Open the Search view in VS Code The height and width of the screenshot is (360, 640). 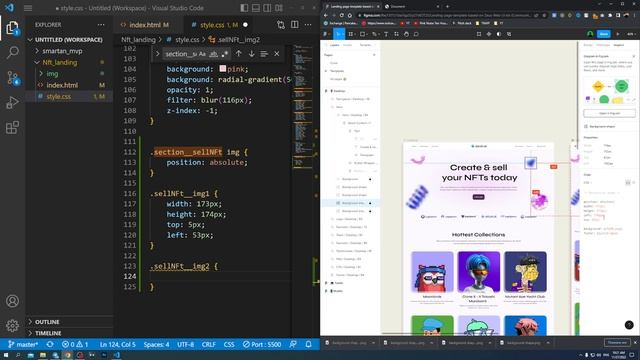[x=13, y=52]
